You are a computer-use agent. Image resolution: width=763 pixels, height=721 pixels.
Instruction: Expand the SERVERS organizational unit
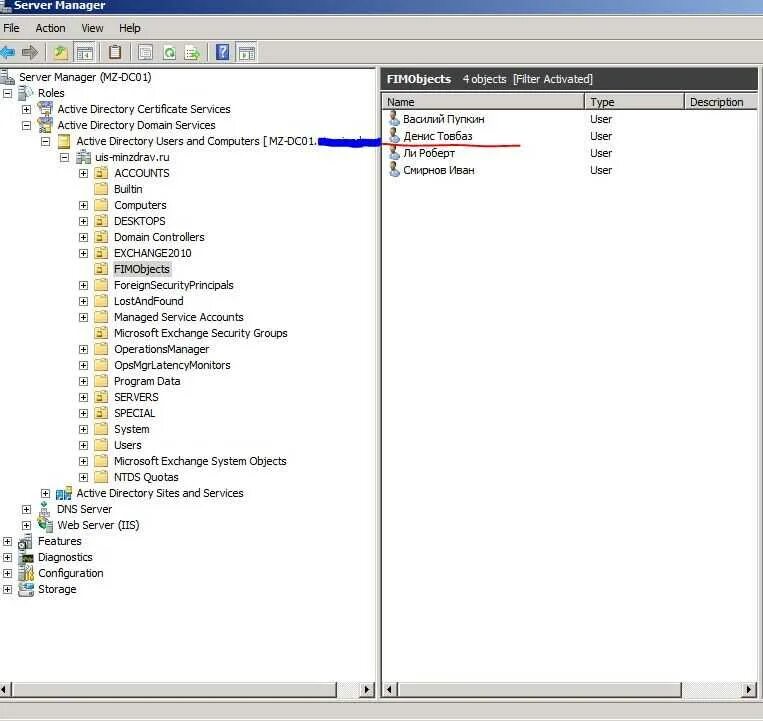(x=83, y=397)
